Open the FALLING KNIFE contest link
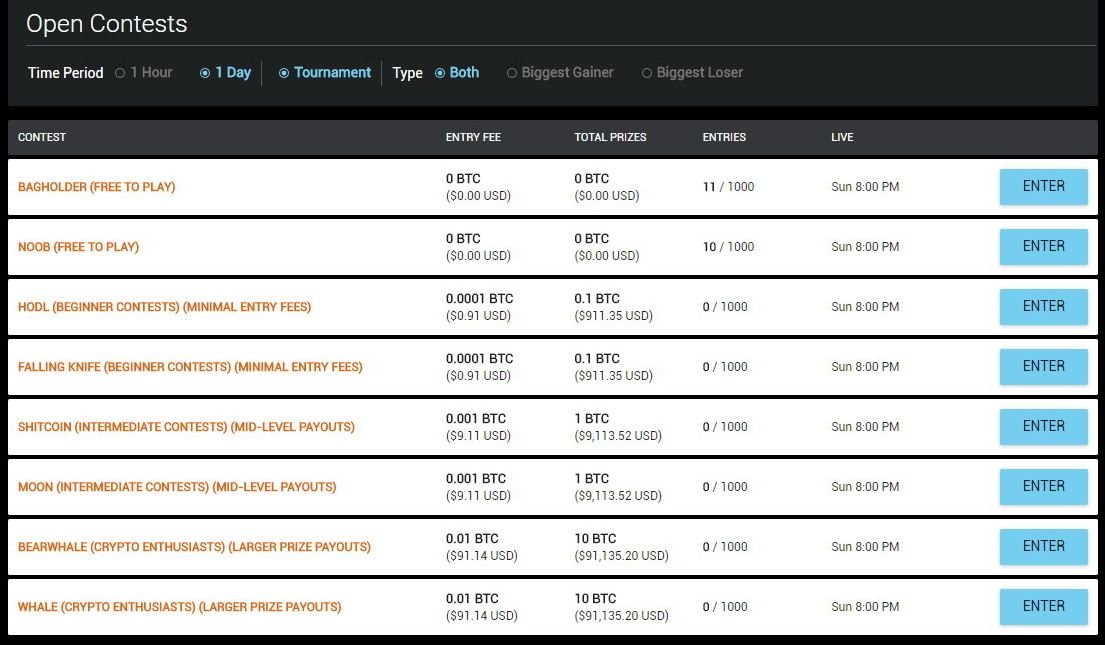Screen dimensions: 1105x645 click(x=190, y=367)
